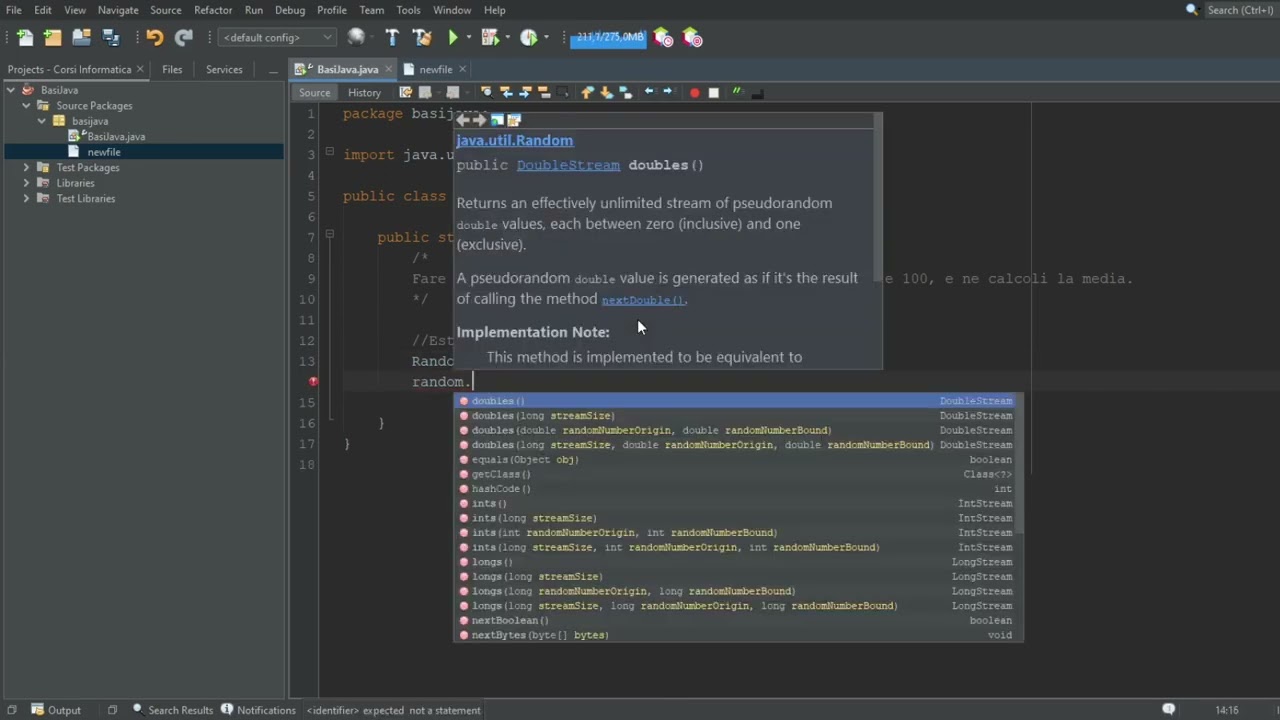
Task: Shift line right icon
Action: coord(668,92)
